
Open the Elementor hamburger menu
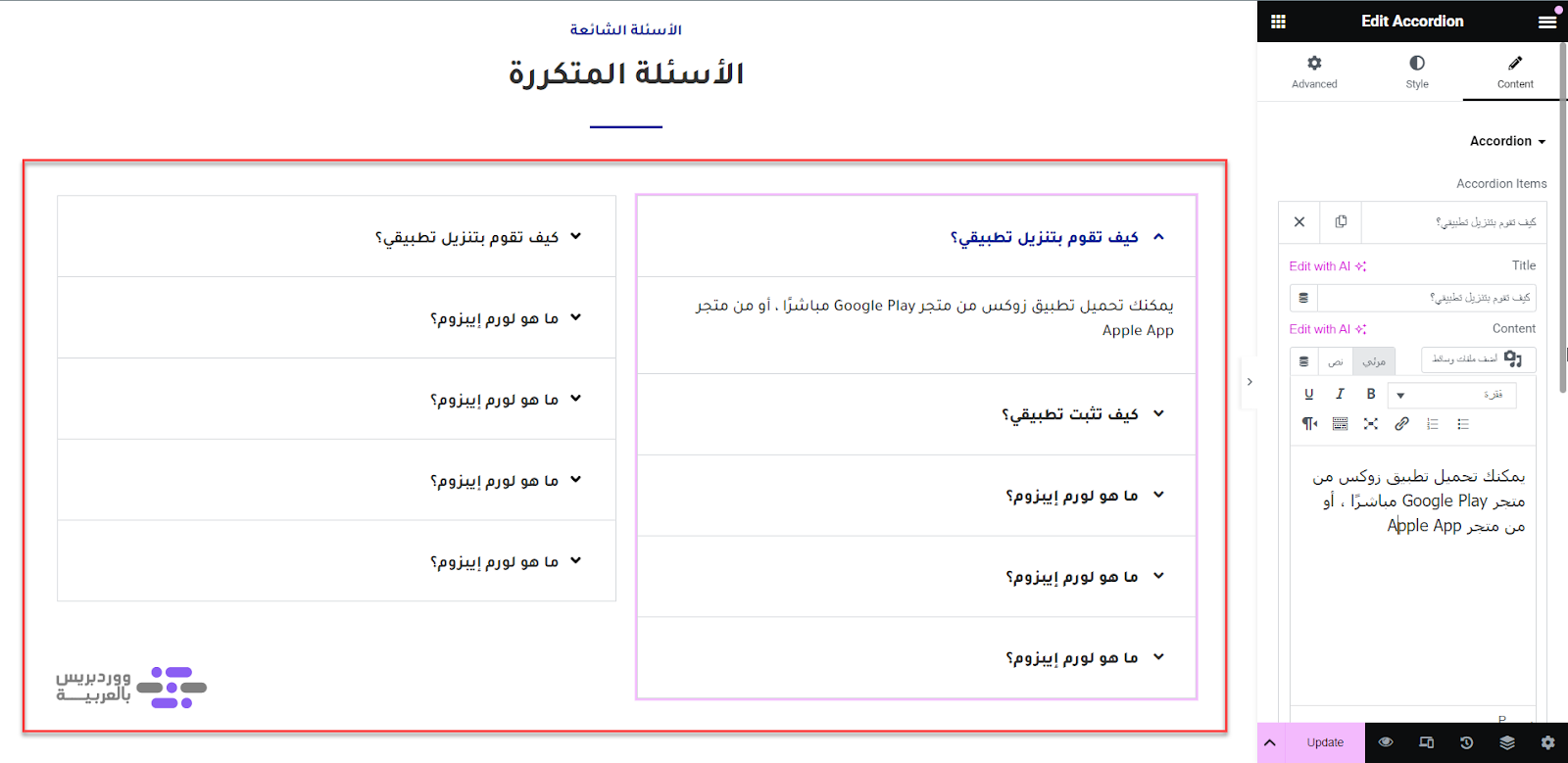1547,22
